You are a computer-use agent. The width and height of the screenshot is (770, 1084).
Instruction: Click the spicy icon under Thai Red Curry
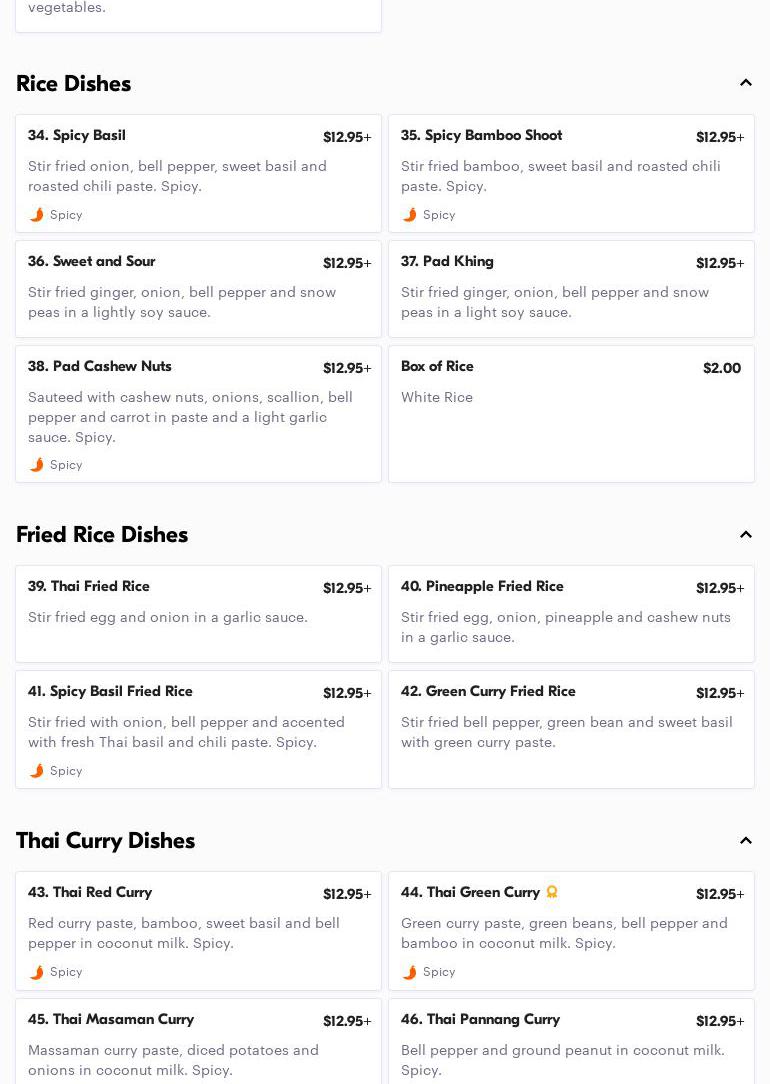(x=37, y=972)
